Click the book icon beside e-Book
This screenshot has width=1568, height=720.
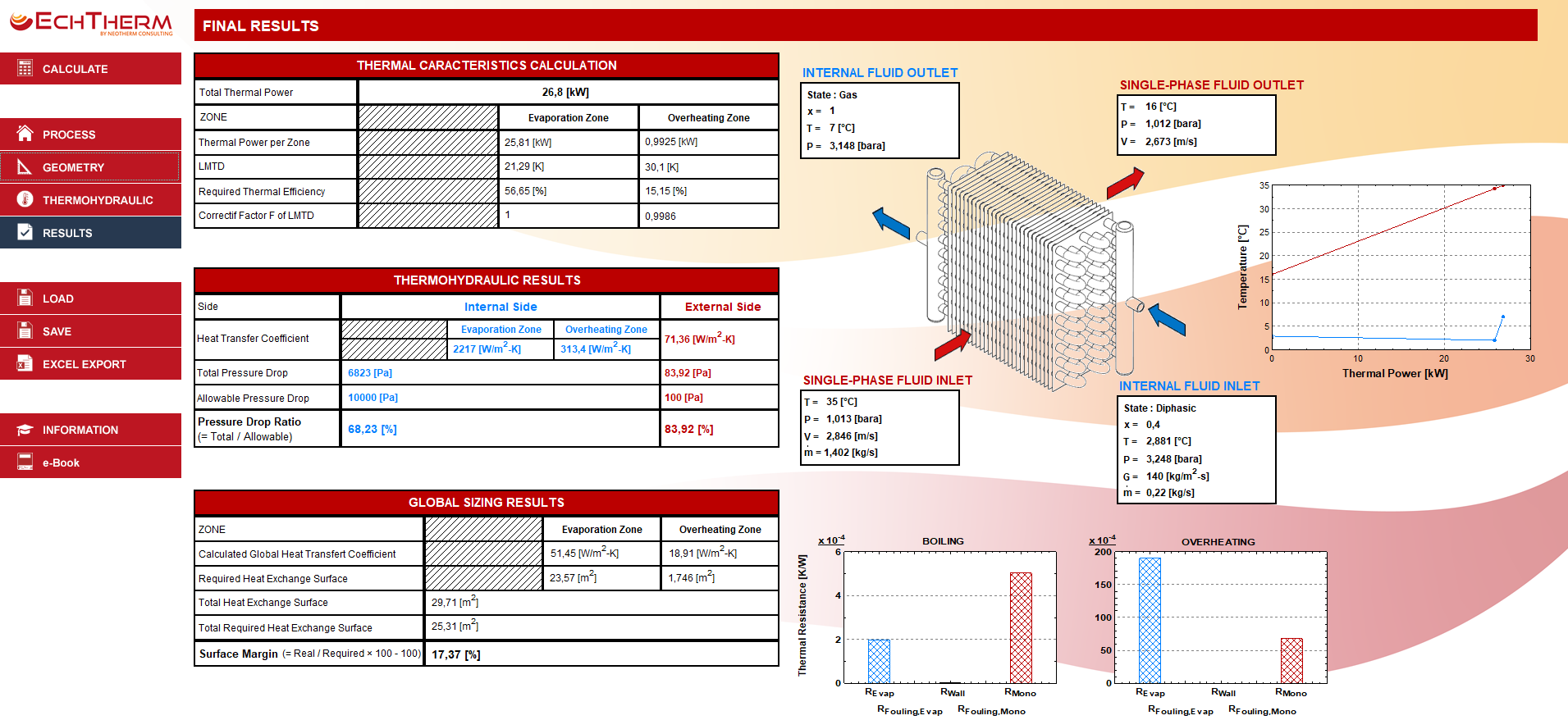(25, 462)
